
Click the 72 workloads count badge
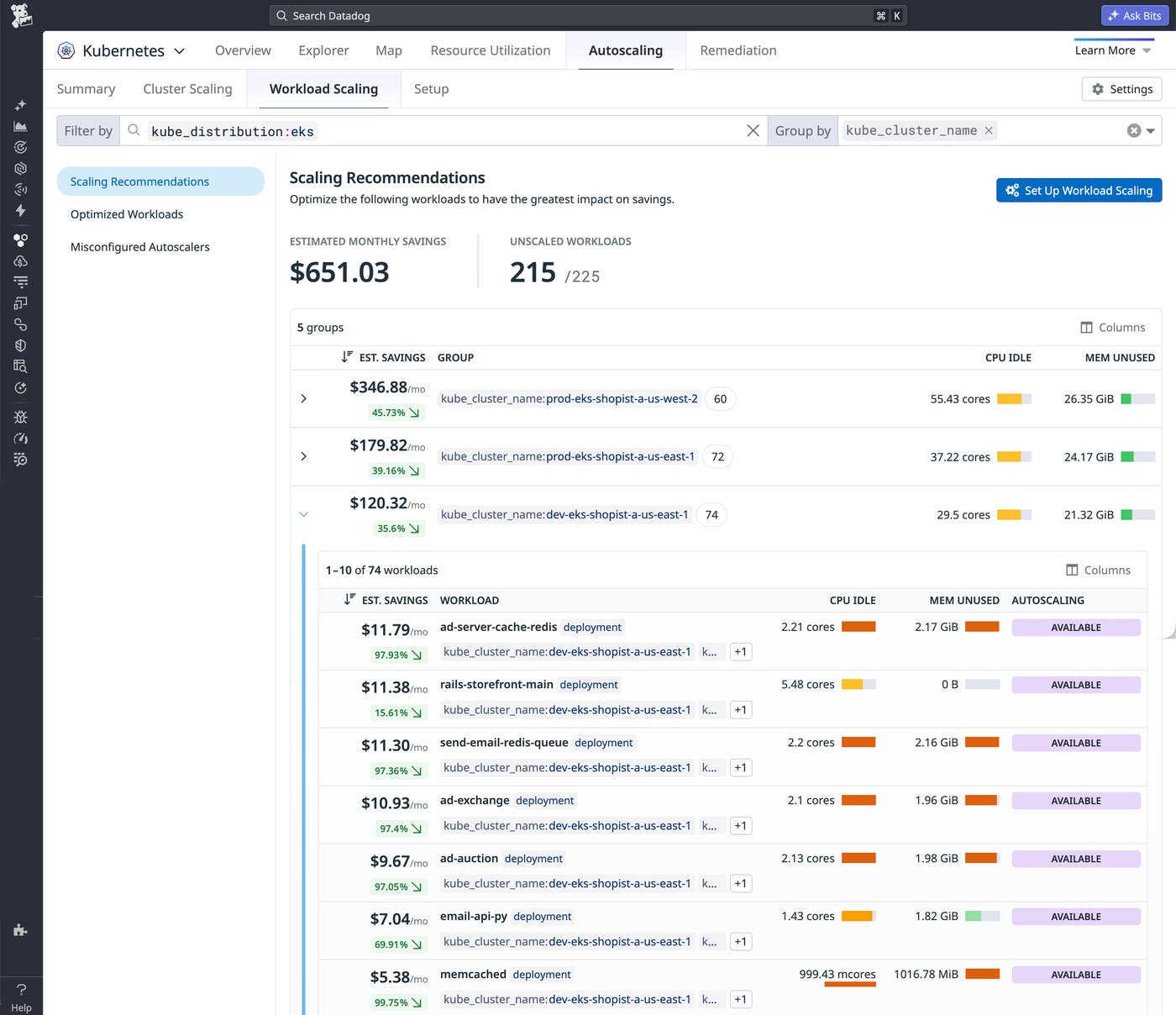click(717, 456)
